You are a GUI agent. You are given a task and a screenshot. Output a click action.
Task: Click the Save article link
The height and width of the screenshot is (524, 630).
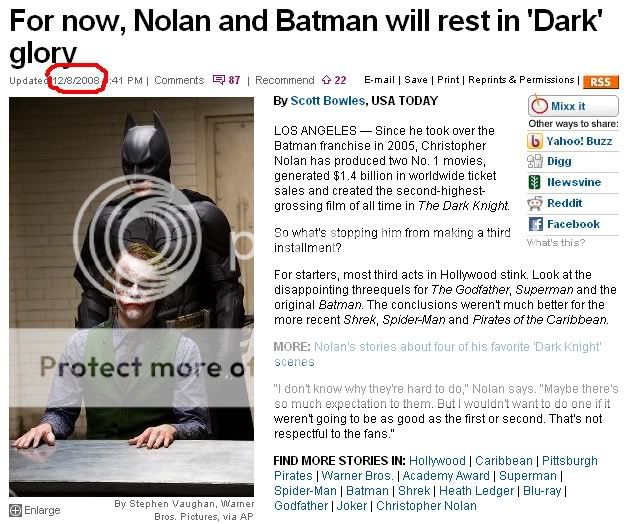coord(416,80)
